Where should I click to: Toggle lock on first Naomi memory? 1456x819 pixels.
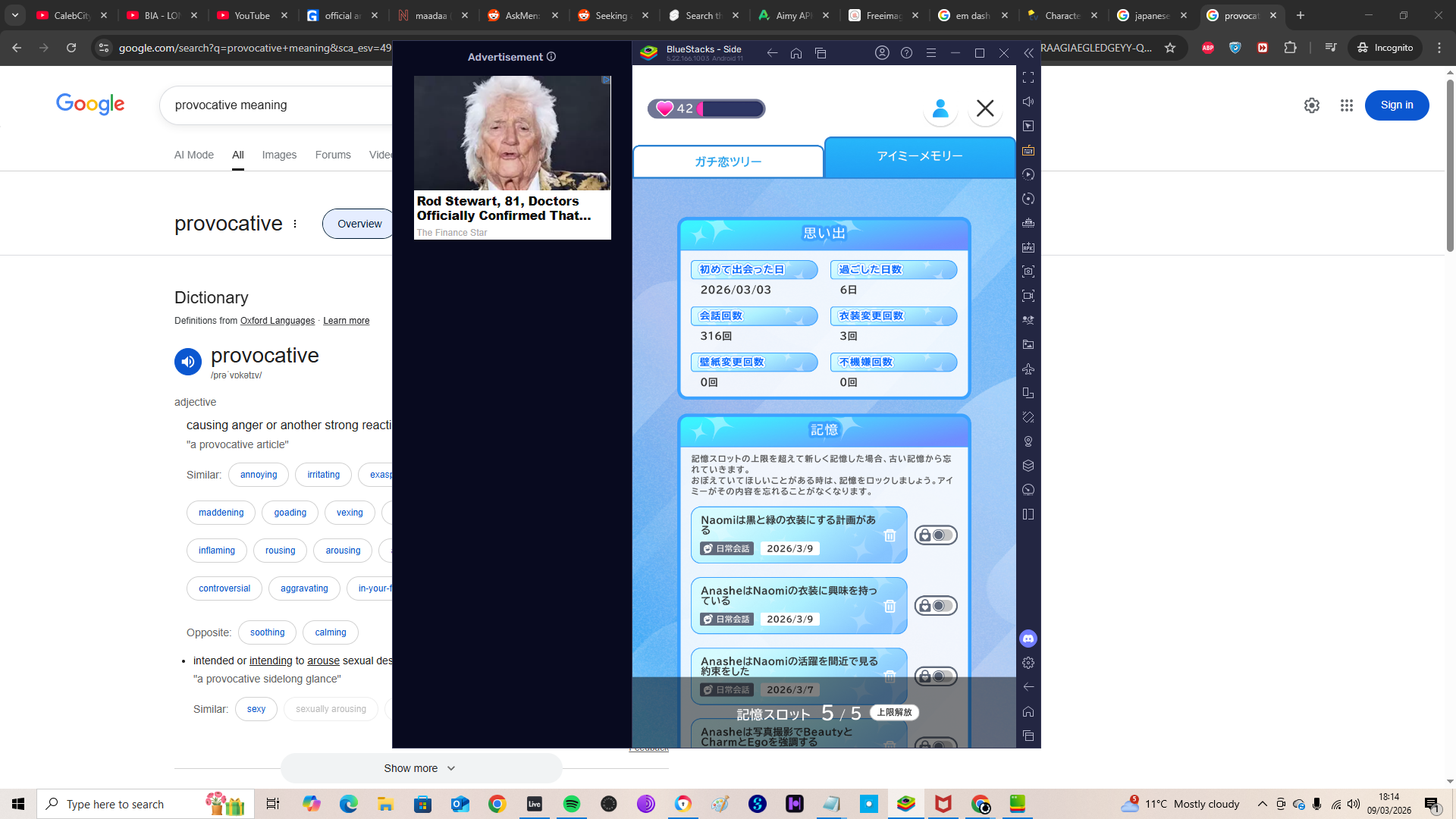click(x=936, y=535)
